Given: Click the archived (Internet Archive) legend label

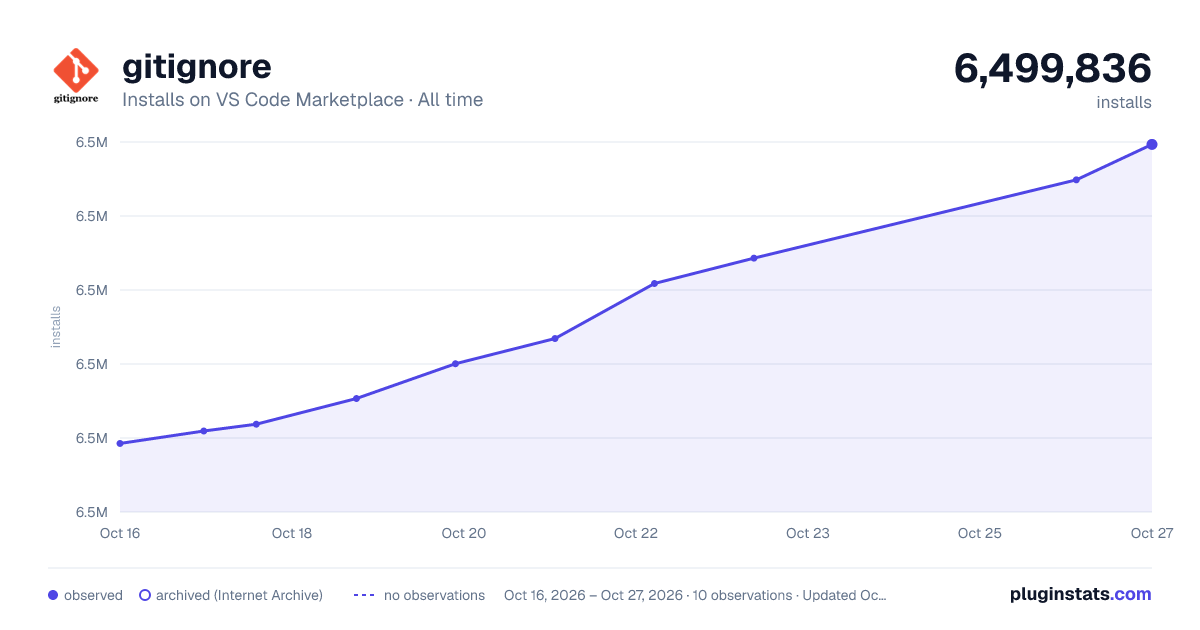Looking at the screenshot, I should pos(239,595).
